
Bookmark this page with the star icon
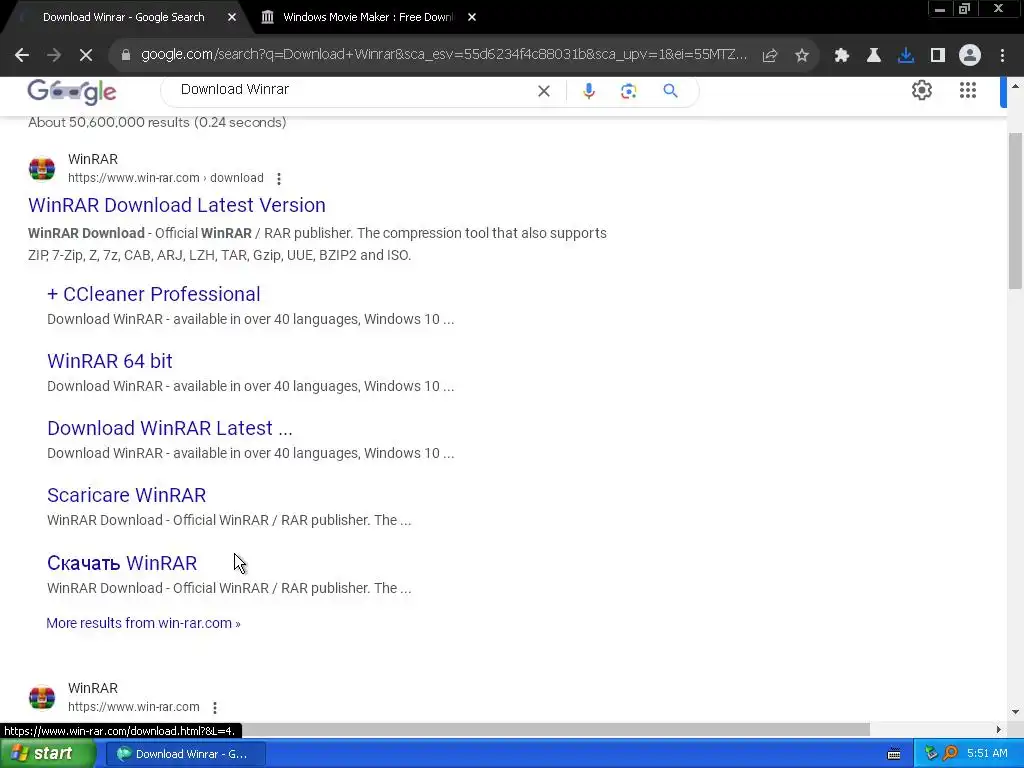[x=802, y=56]
